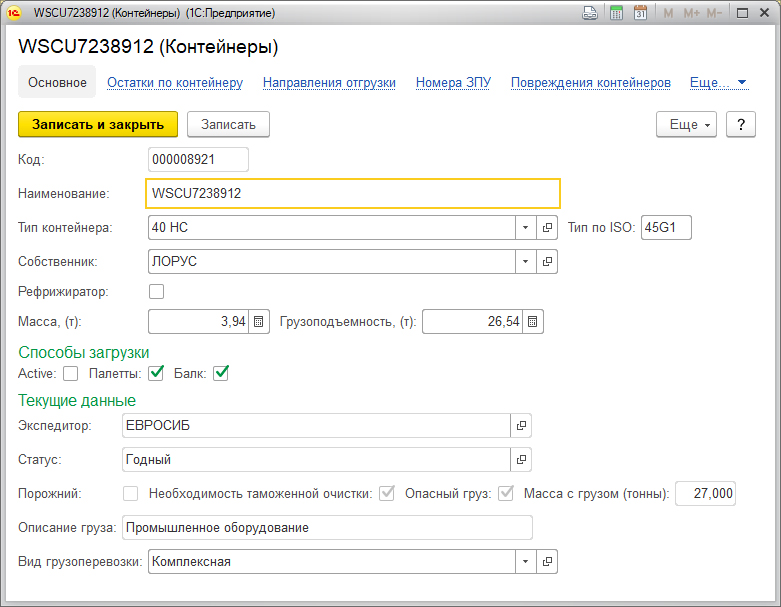Image resolution: width=781 pixels, height=607 pixels.
Task: Open Повреждения контейнеров tab
Action: pos(591,83)
